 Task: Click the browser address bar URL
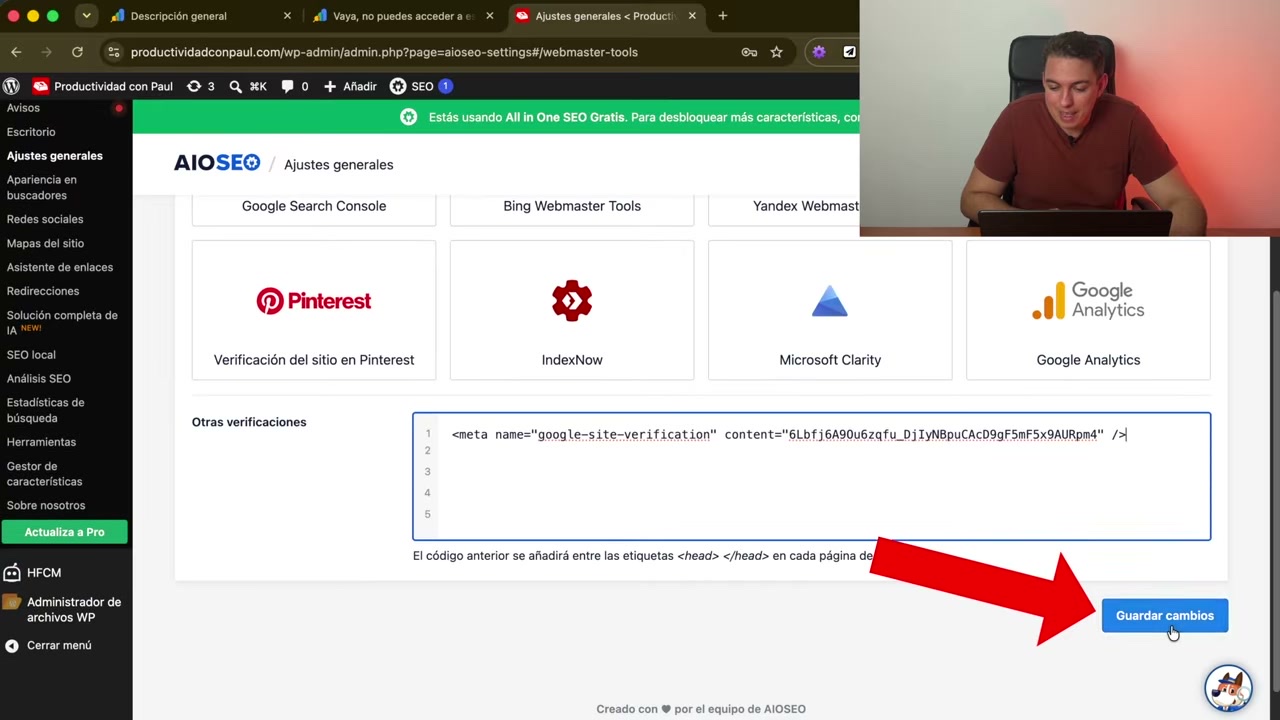(384, 52)
